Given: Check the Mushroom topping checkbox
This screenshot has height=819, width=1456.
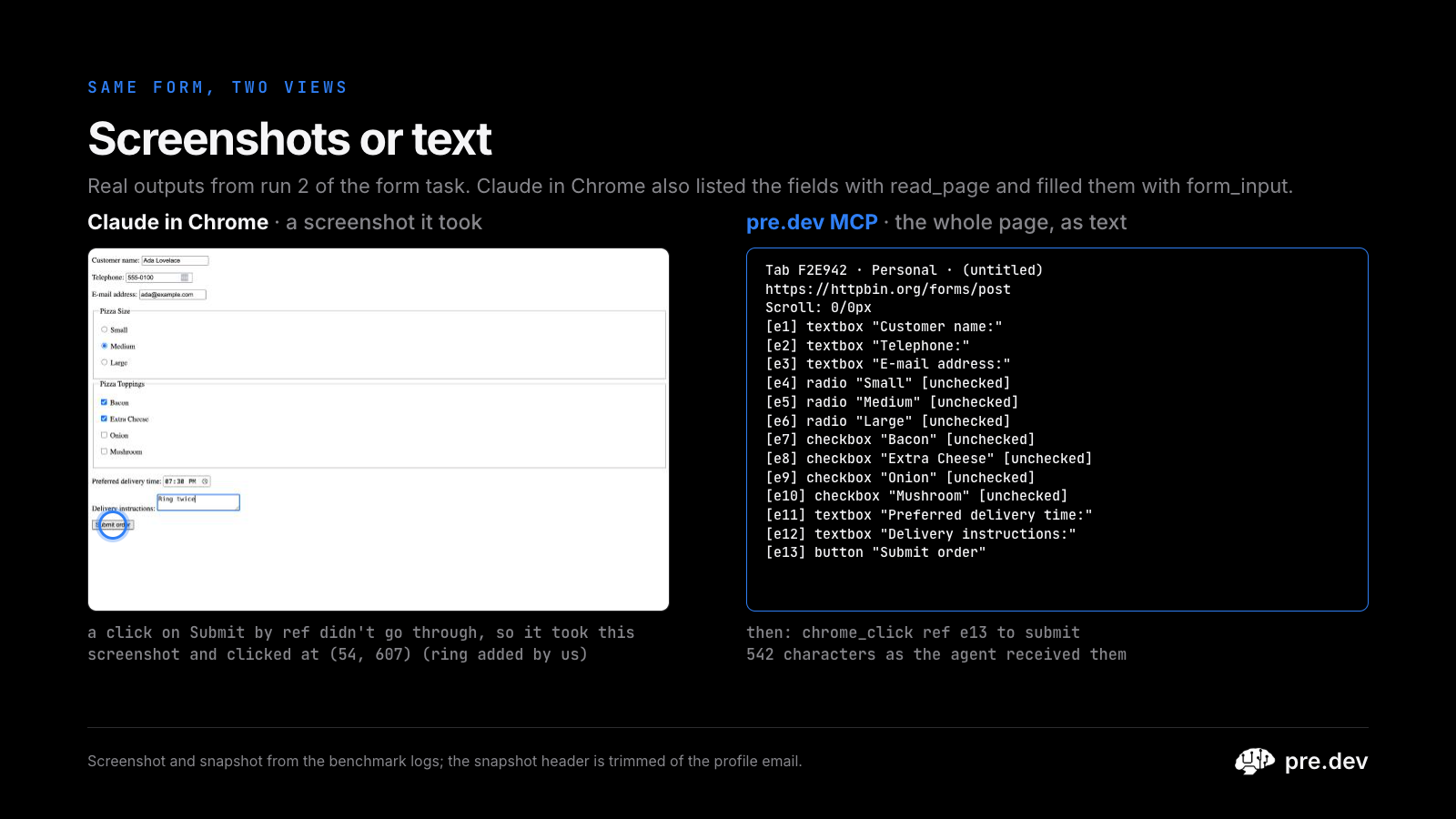Looking at the screenshot, I should click(104, 451).
